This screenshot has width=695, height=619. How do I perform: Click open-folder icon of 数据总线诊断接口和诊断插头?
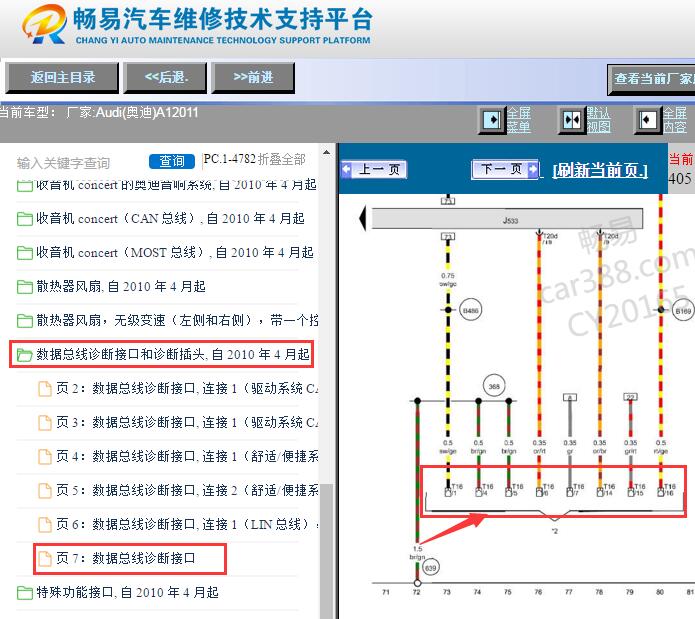click(x=24, y=355)
